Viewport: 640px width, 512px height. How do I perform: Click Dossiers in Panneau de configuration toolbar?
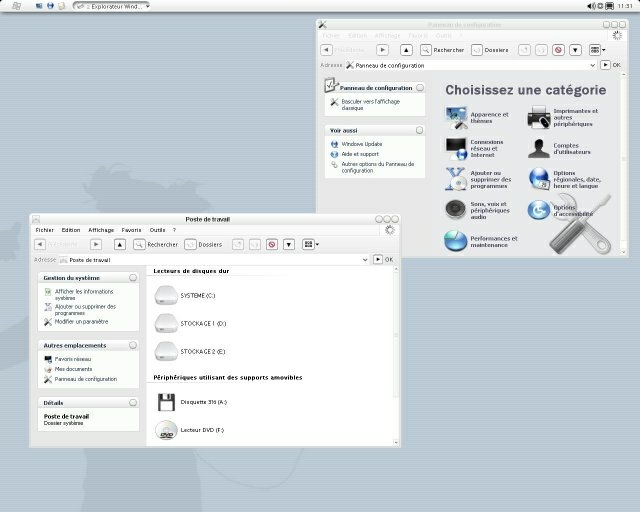tap(490, 50)
